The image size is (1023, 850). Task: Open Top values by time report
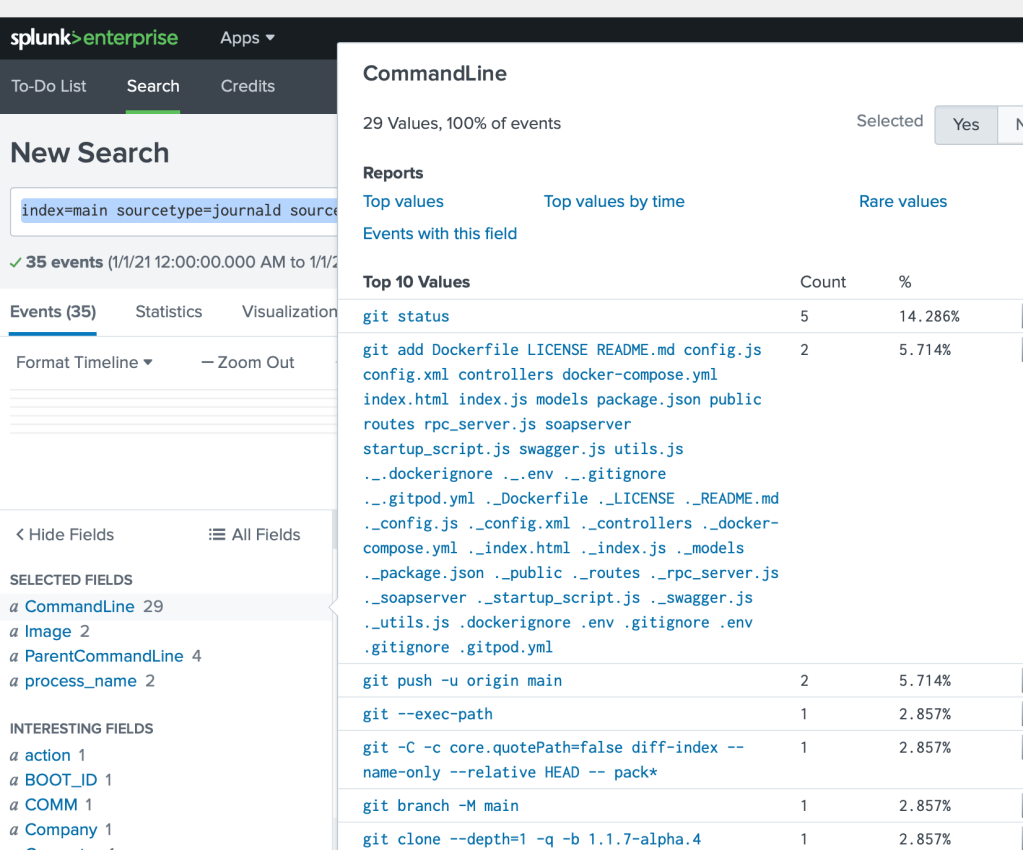tap(614, 201)
